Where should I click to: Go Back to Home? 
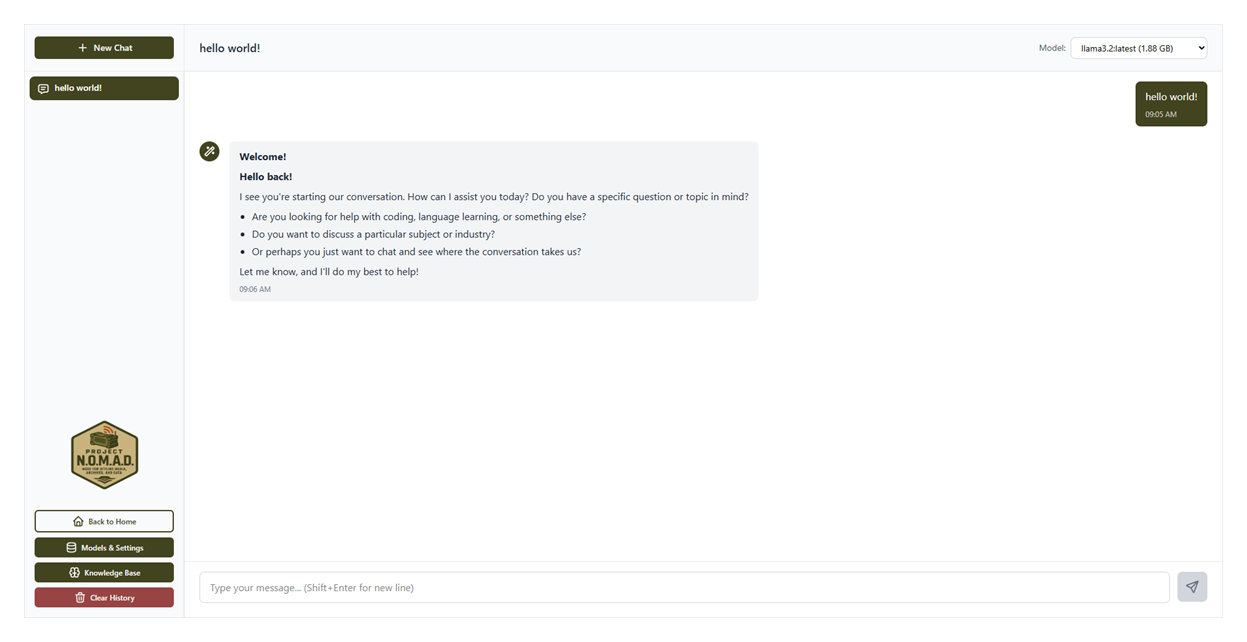point(104,521)
